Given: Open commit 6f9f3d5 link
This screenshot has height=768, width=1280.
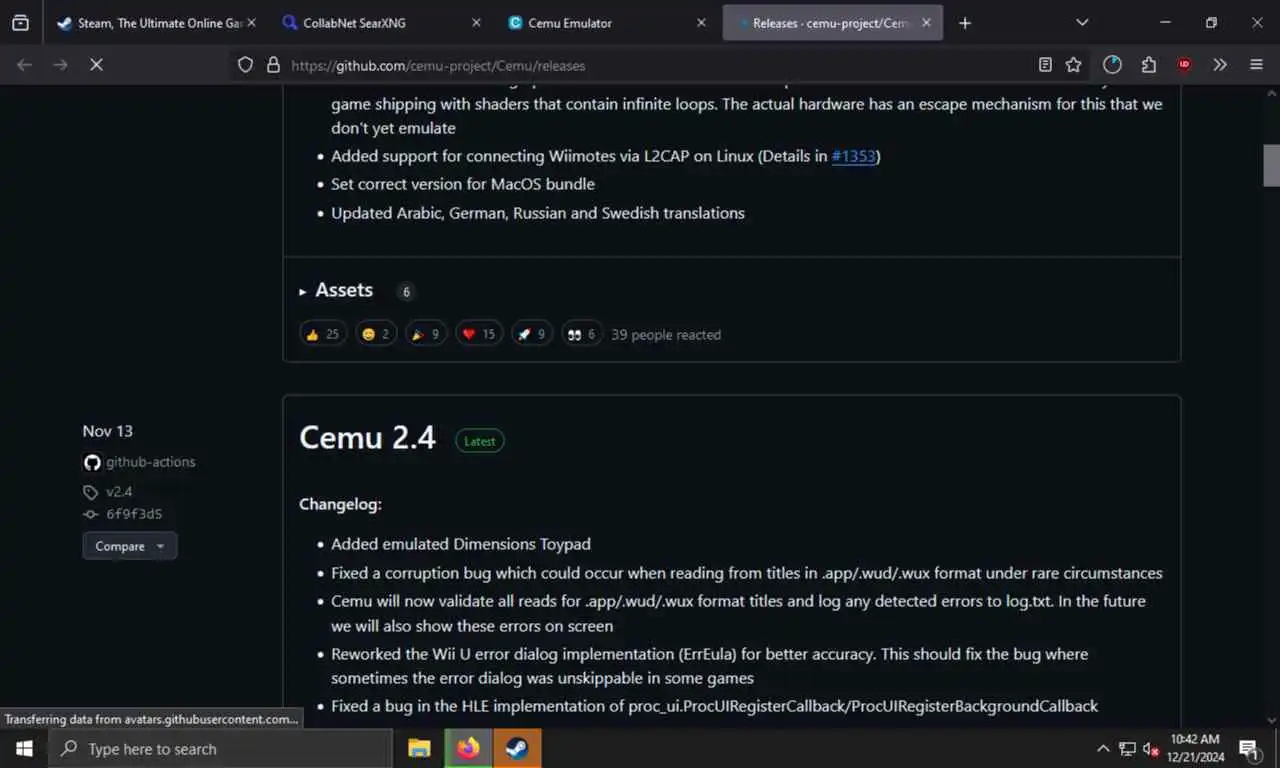Looking at the screenshot, I should click(x=134, y=514).
